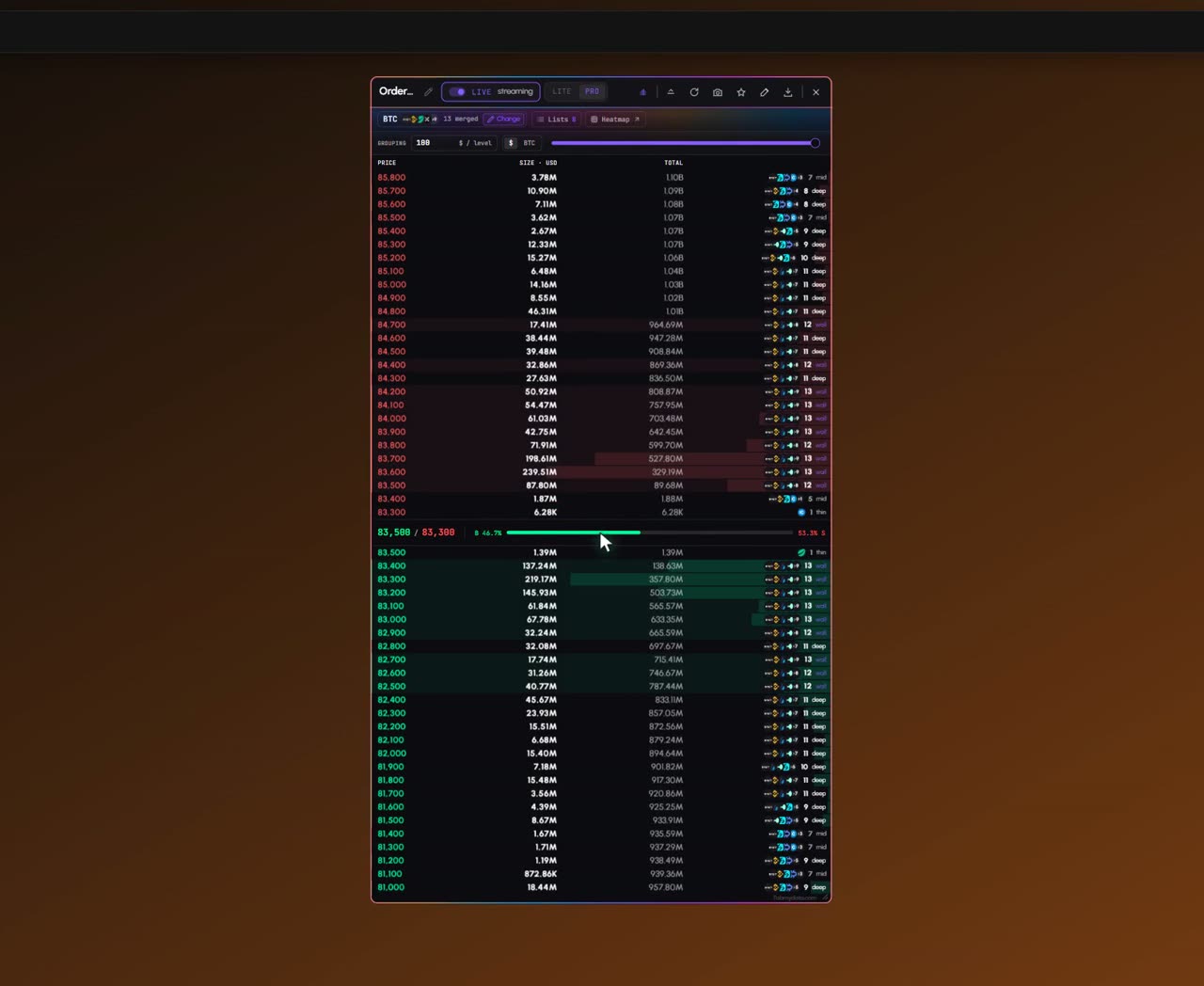Open the Lists 8 button
1204x986 pixels.
pyautogui.click(x=557, y=119)
